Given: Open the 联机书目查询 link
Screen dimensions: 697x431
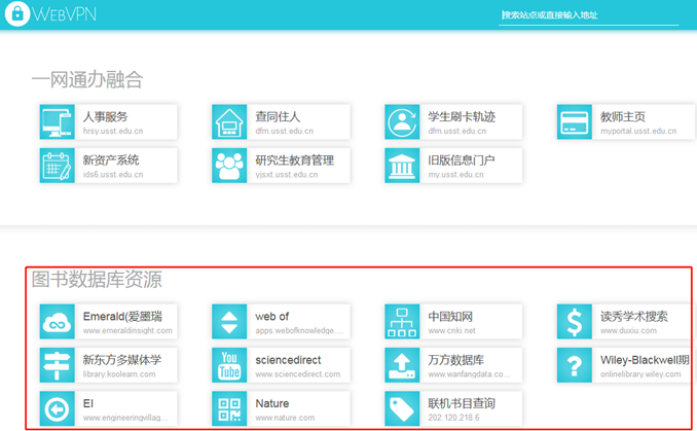Looking at the screenshot, I should (x=453, y=409).
